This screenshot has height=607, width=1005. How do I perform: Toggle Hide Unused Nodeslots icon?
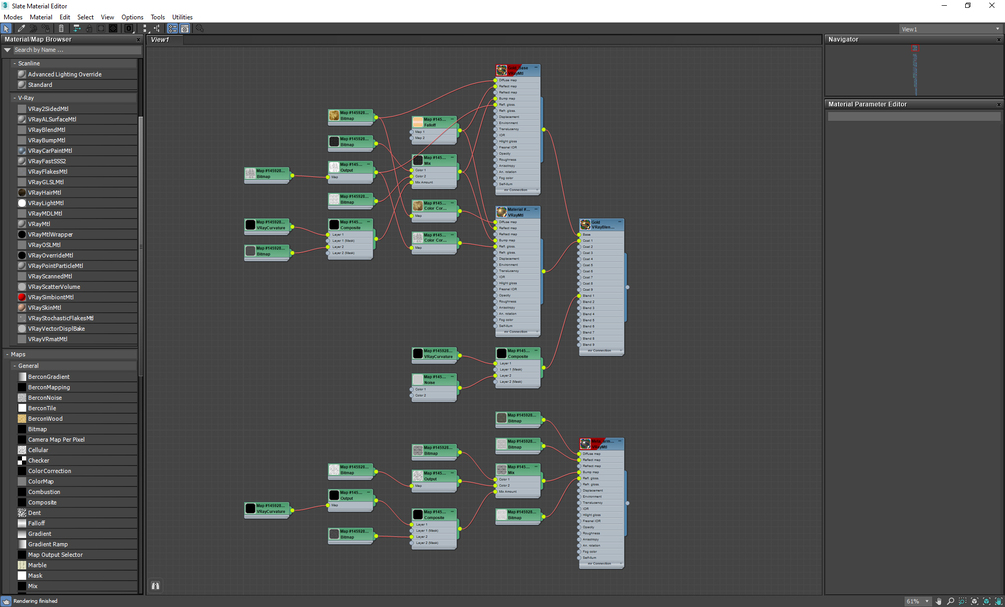[89, 29]
